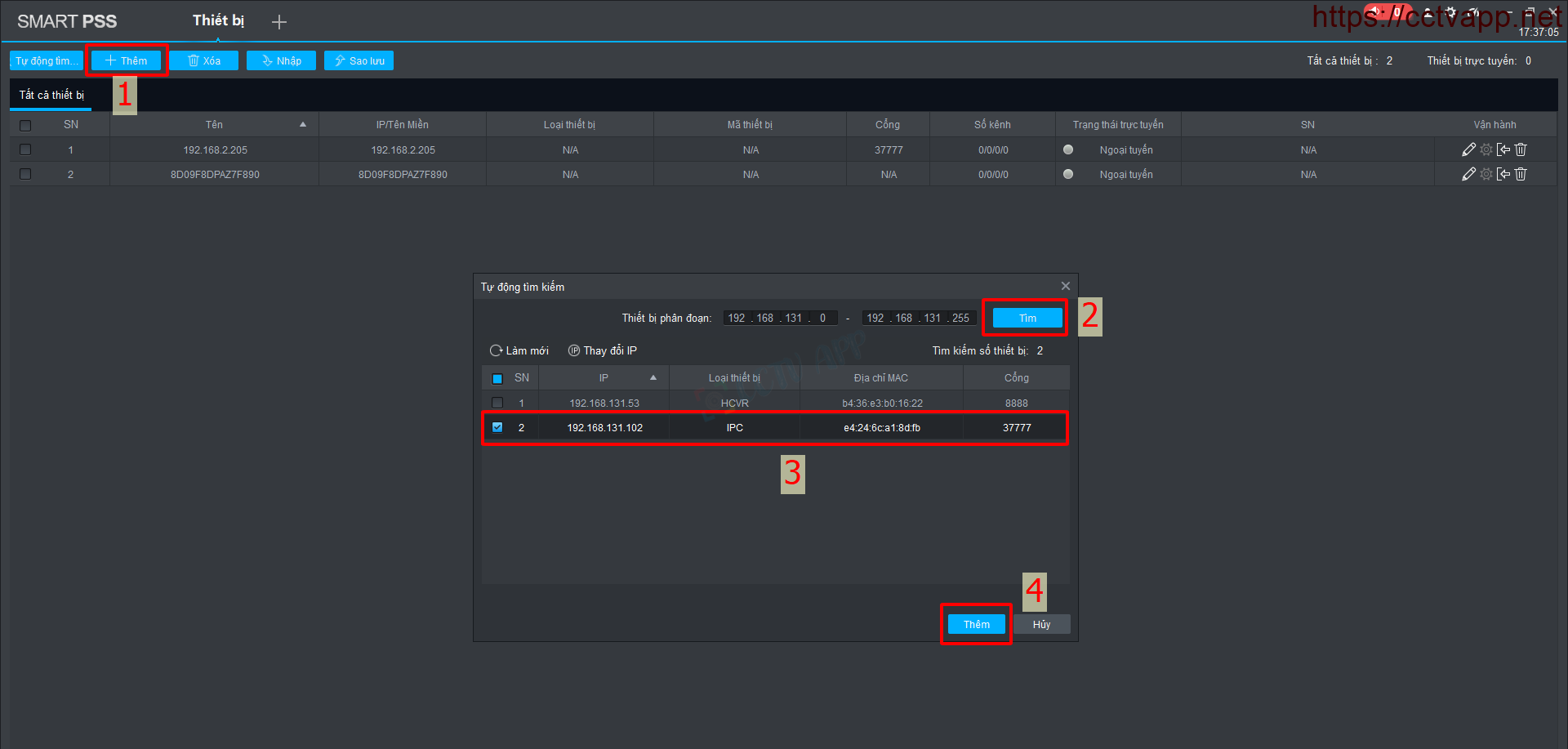The width and height of the screenshot is (1568, 749).
Task: Uncheck the 192.168.131.102 IPC row checkbox
Action: (497, 427)
